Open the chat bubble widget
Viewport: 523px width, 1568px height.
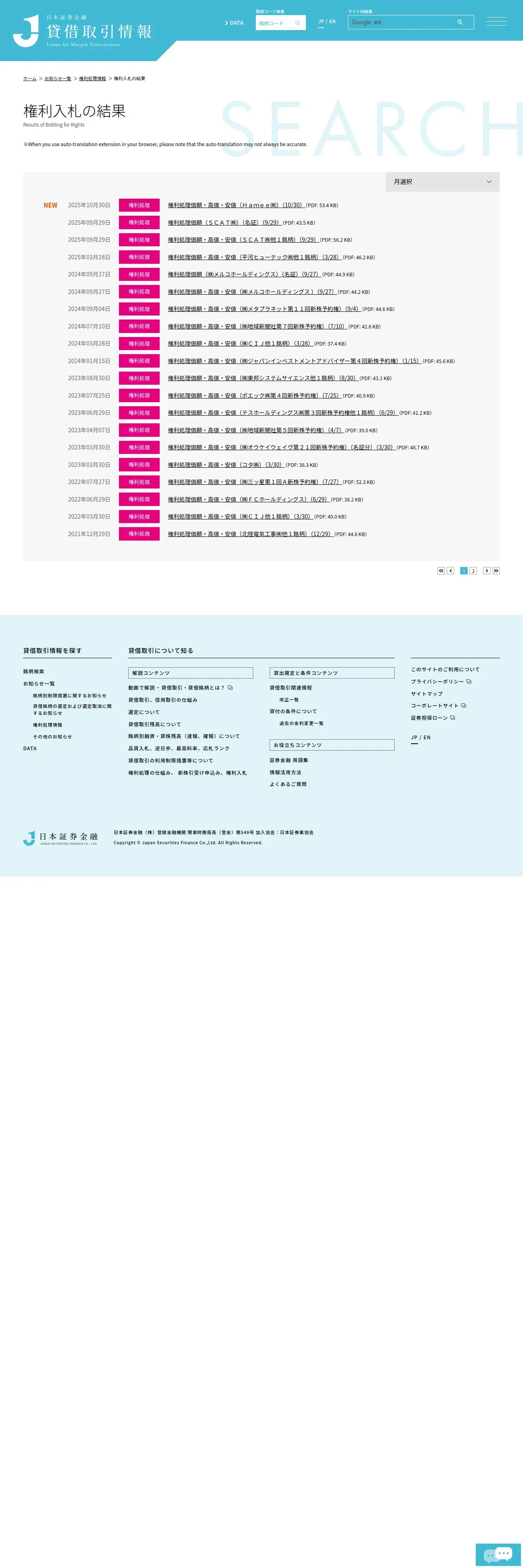(x=498, y=1554)
